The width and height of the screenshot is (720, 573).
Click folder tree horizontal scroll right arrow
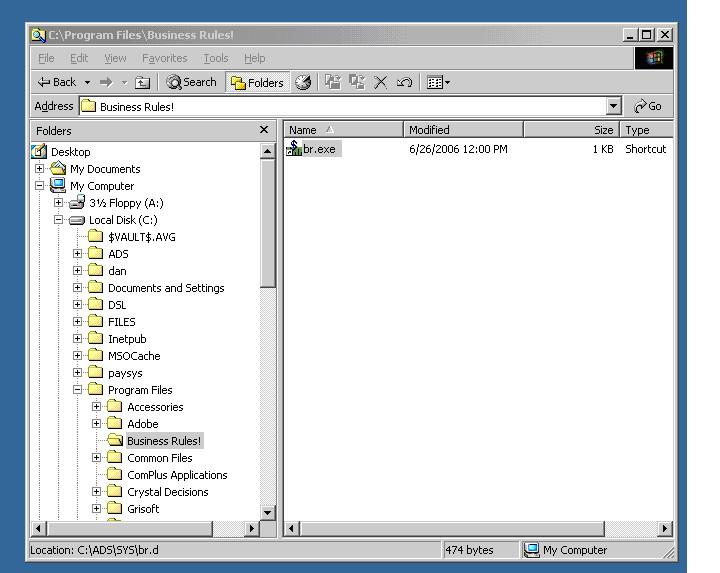pyautogui.click(x=251, y=528)
